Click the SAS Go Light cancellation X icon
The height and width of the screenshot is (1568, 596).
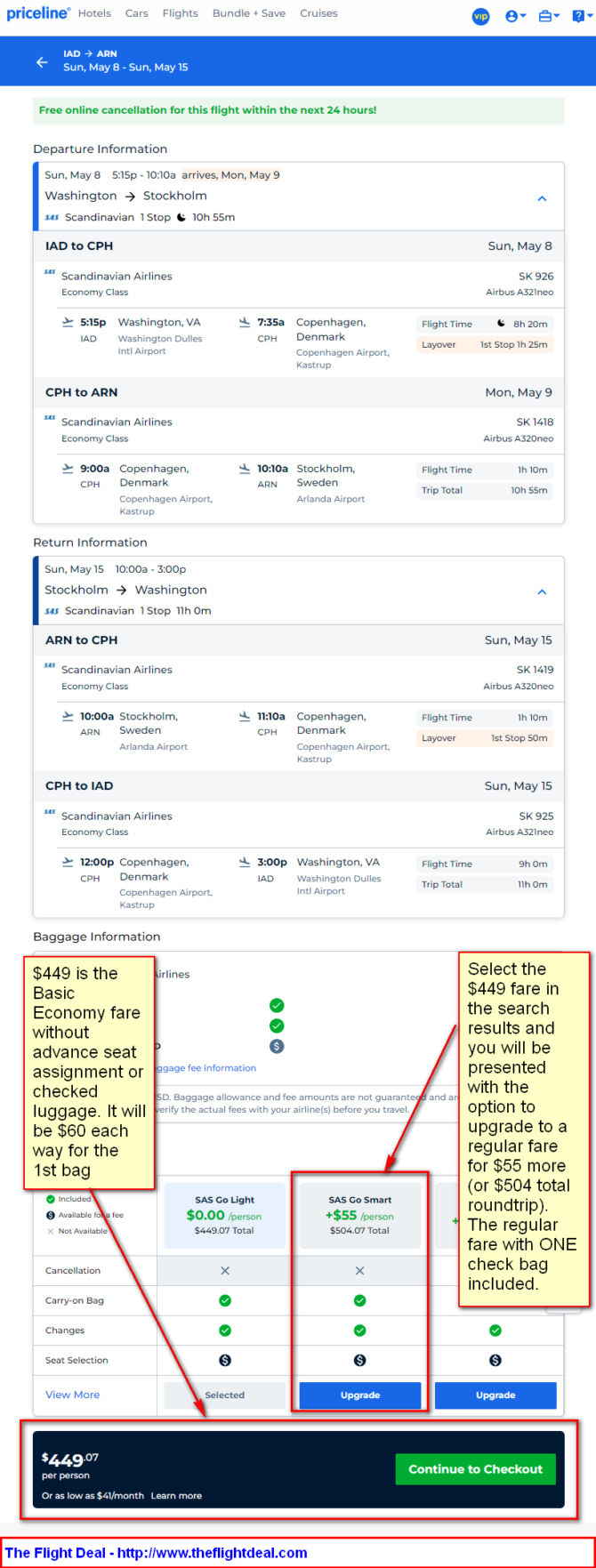(x=225, y=1271)
